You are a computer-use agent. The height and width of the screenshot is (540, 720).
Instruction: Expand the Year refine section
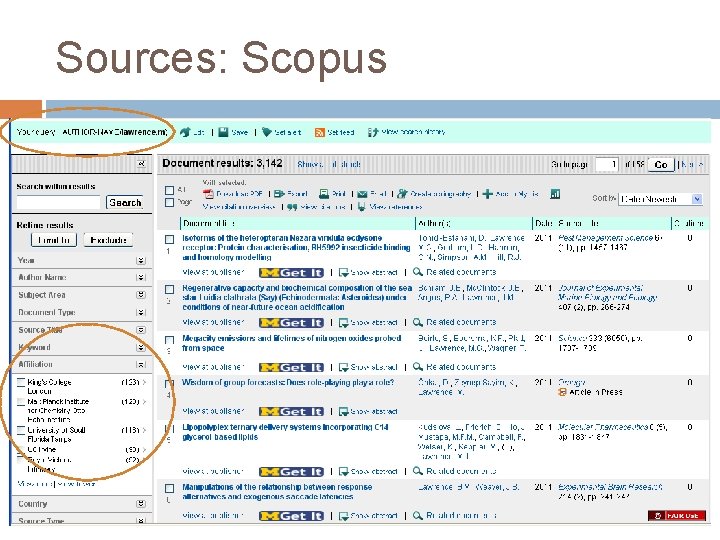point(141,260)
